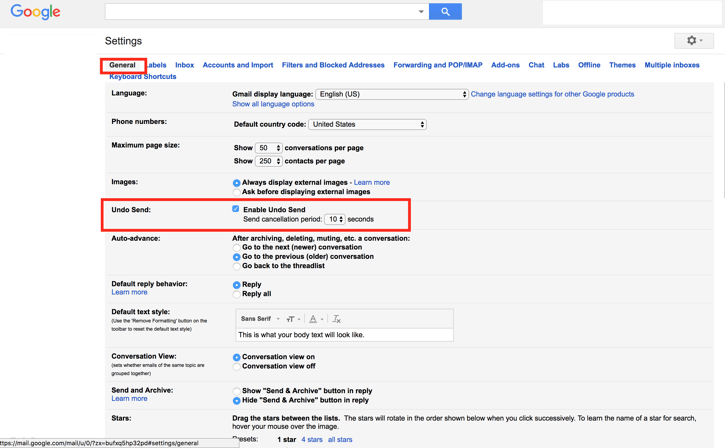725x448 pixels.
Task: Open the settings gear menu
Action: pyautogui.click(x=694, y=41)
